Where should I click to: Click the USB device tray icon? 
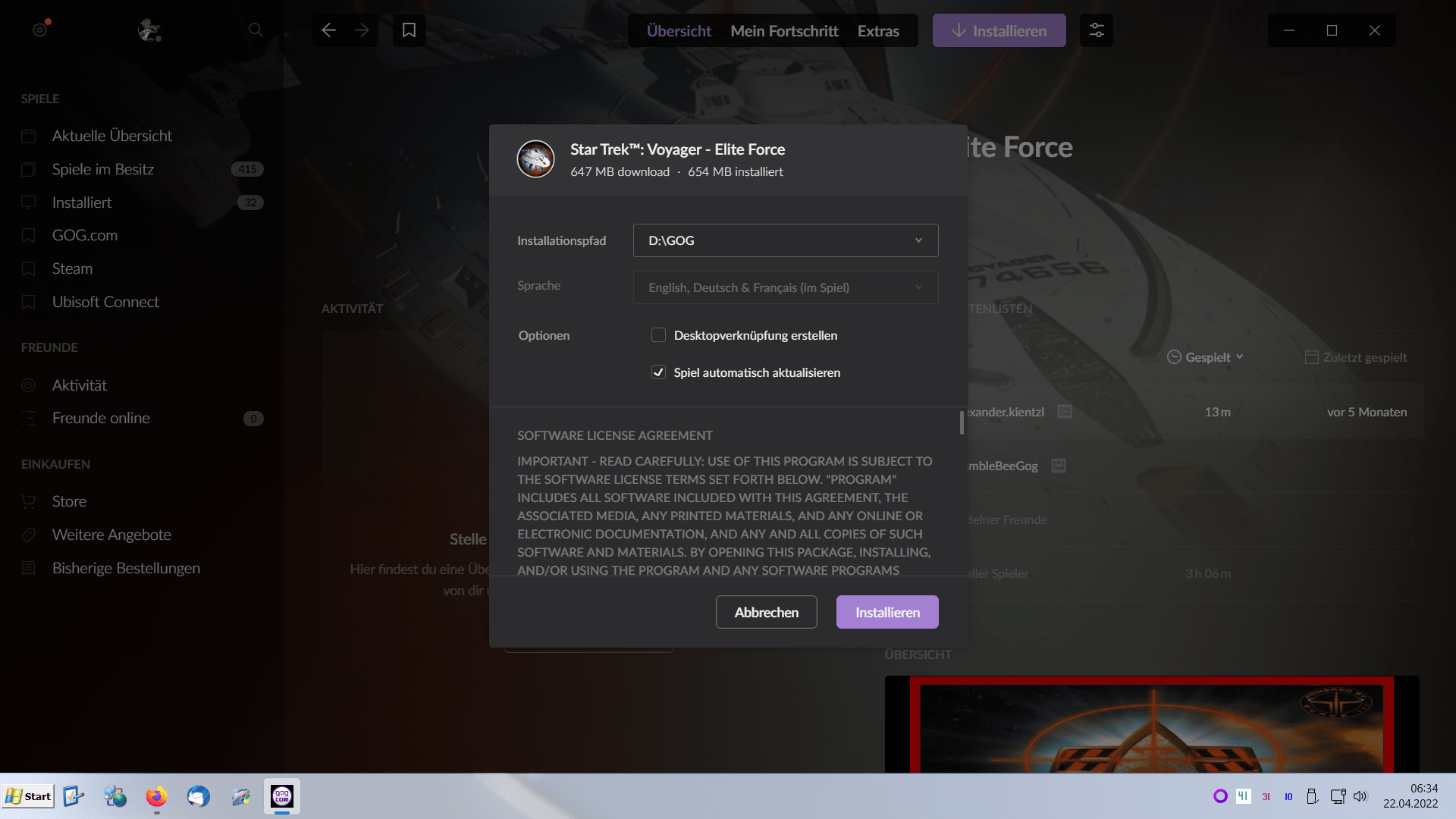[1312, 796]
